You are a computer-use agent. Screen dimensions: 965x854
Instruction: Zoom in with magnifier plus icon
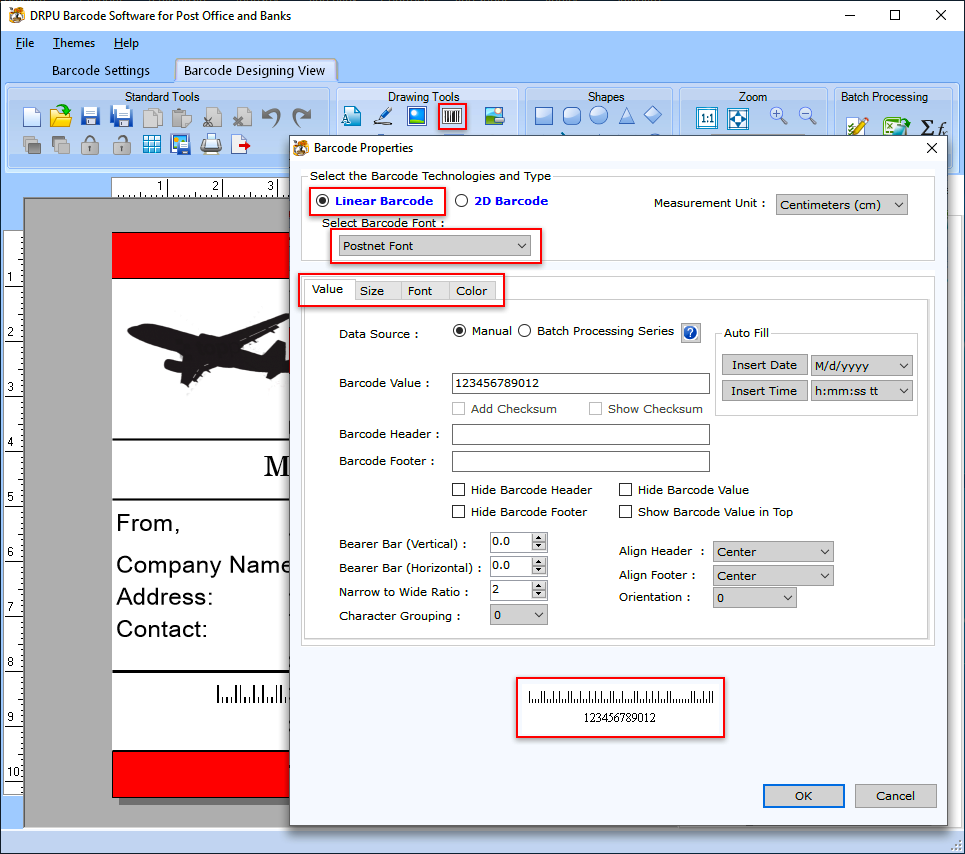(778, 115)
